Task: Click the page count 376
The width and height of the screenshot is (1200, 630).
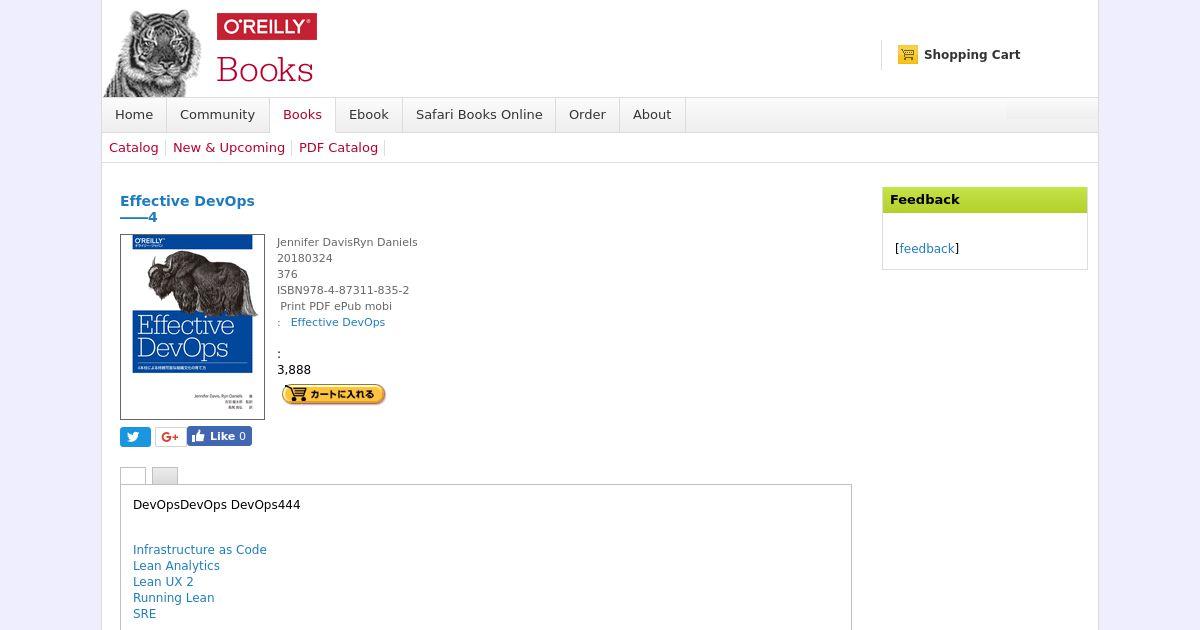Action: tap(287, 274)
